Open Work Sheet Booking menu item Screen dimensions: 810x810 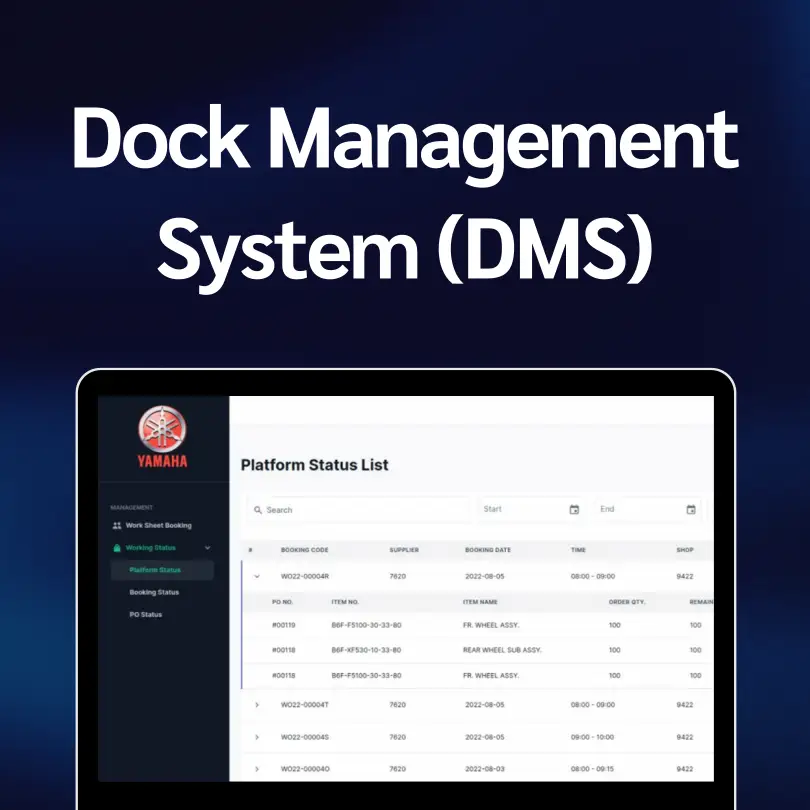pyautogui.click(x=158, y=525)
